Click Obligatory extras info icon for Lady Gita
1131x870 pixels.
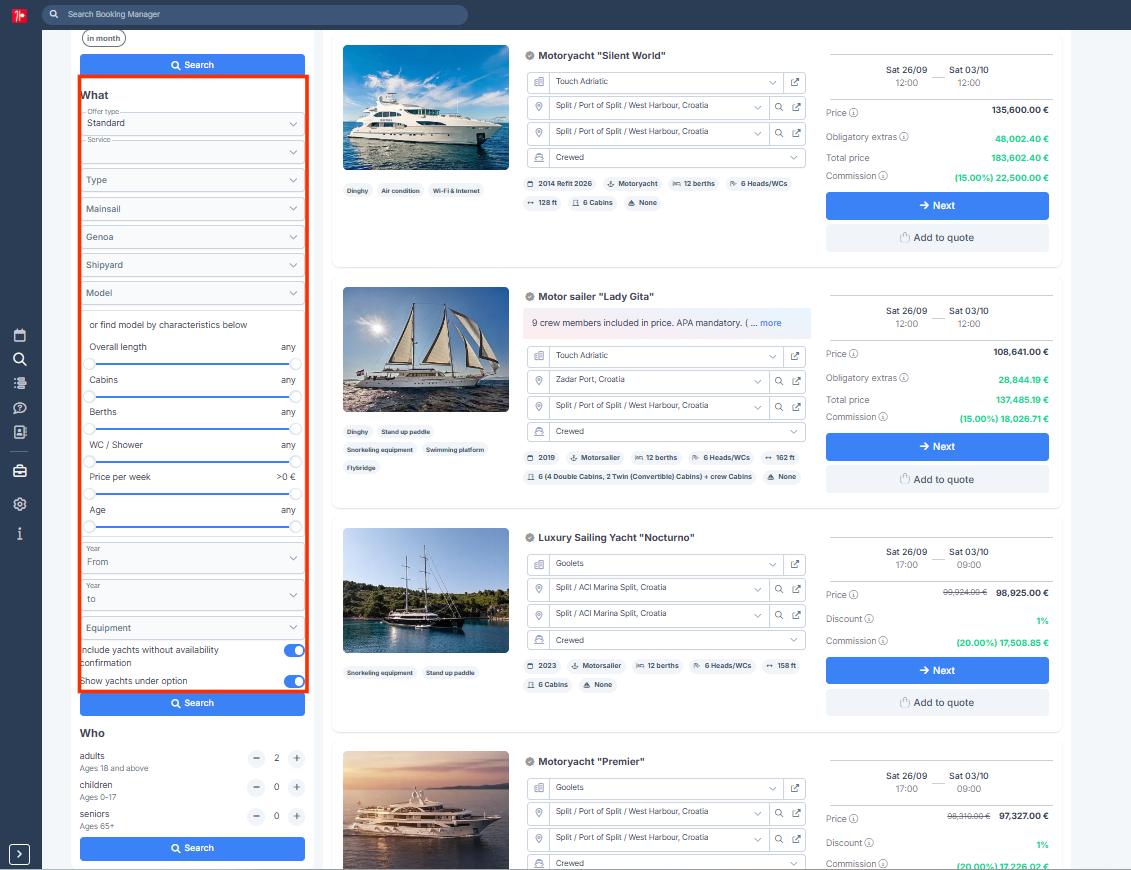[904, 378]
